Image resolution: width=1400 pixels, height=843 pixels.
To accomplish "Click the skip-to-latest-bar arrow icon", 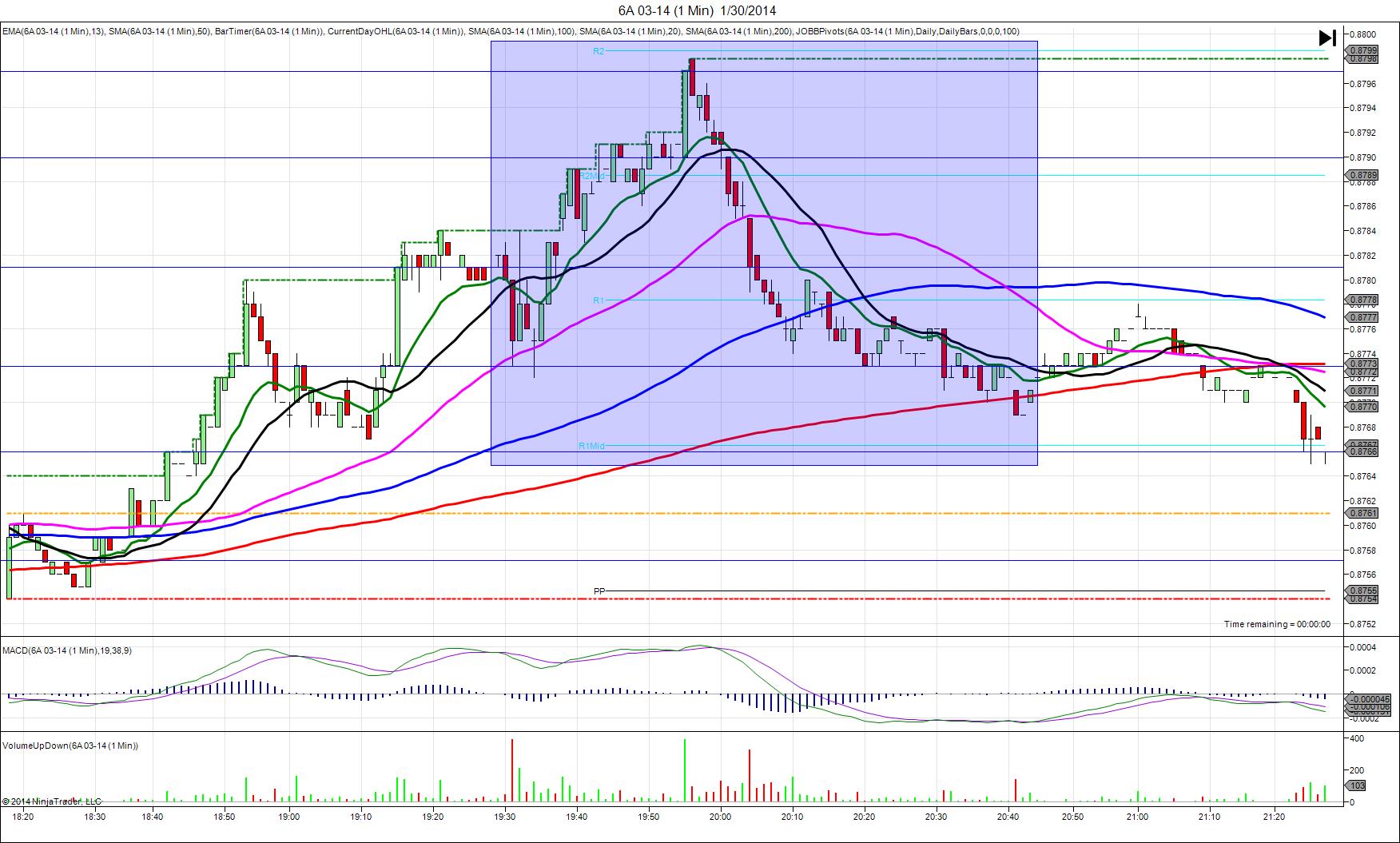I will point(1327,38).
